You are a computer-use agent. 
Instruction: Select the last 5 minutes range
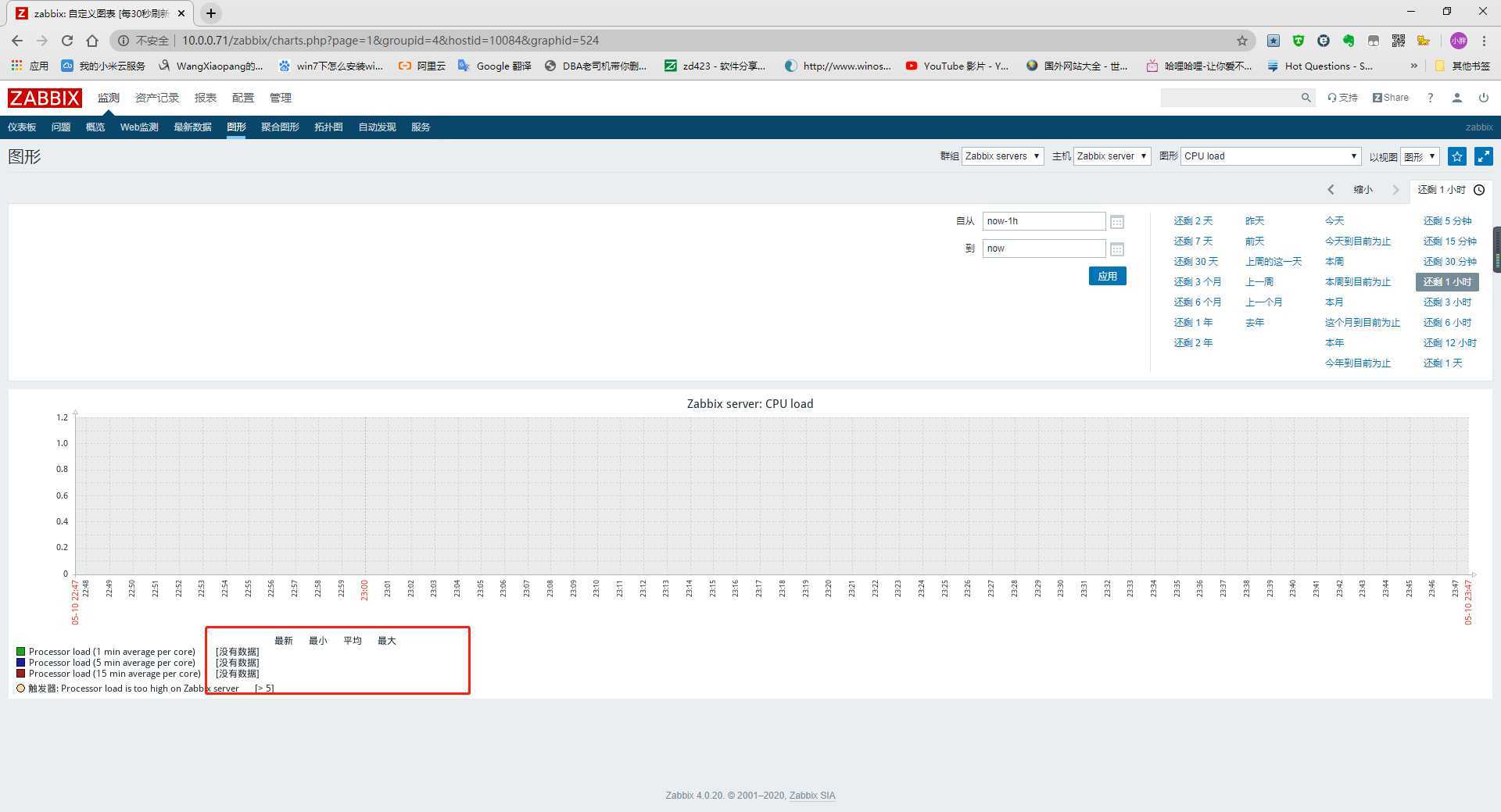1447,221
